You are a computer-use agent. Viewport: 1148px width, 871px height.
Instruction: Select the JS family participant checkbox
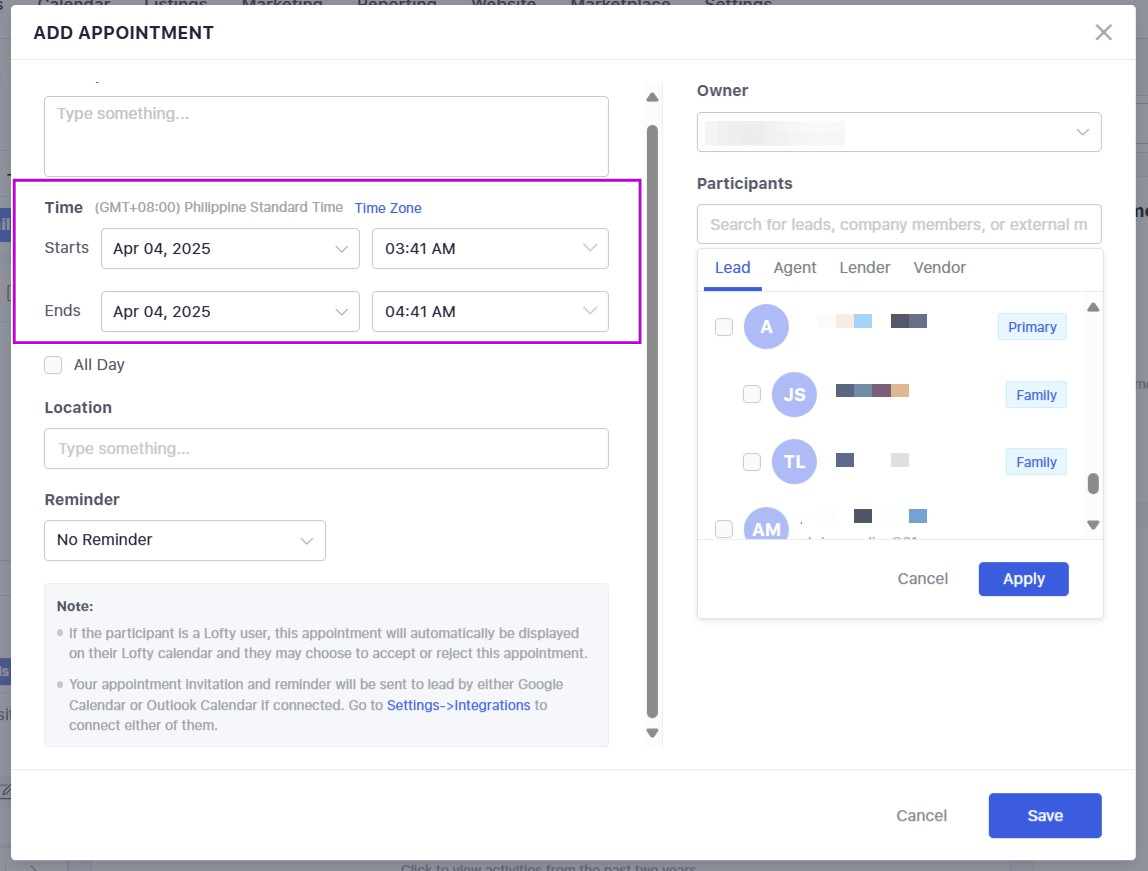point(752,395)
